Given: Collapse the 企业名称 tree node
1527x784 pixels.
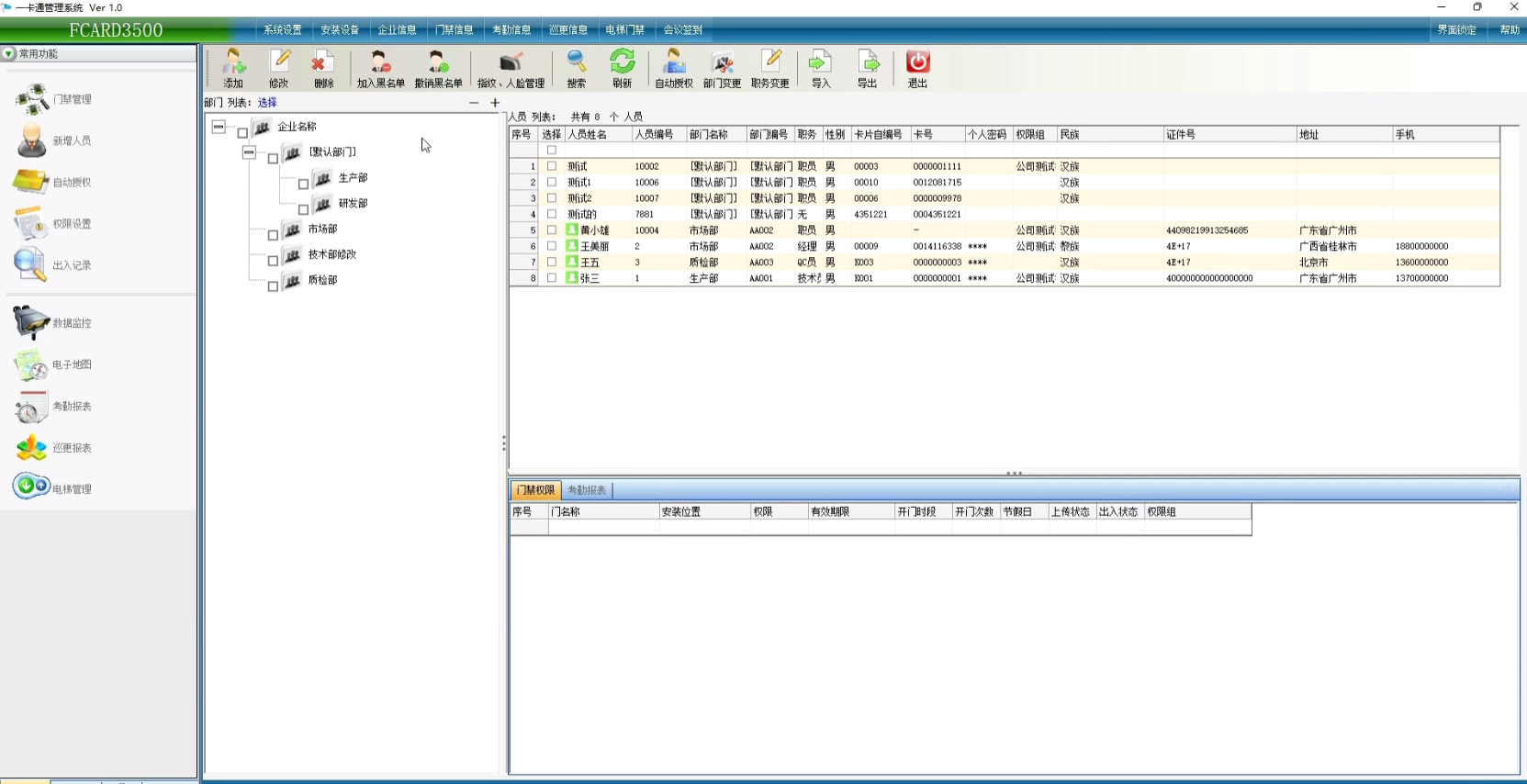Looking at the screenshot, I should point(219,127).
